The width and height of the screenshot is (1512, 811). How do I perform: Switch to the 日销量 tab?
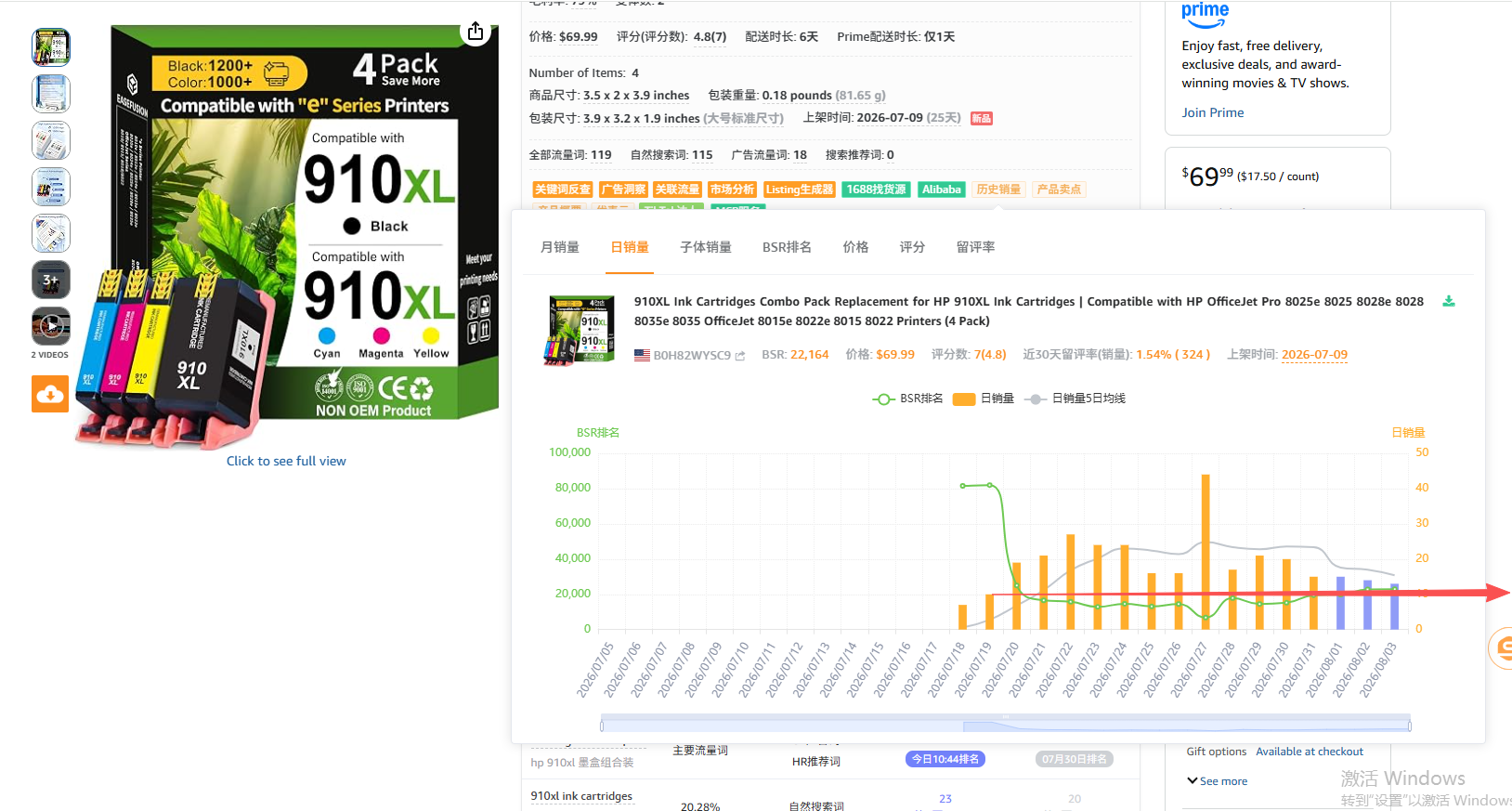(630, 247)
